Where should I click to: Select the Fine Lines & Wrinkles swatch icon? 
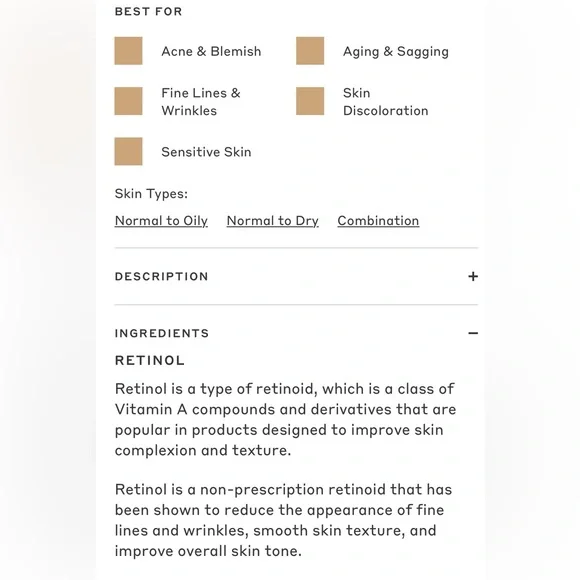point(128,101)
